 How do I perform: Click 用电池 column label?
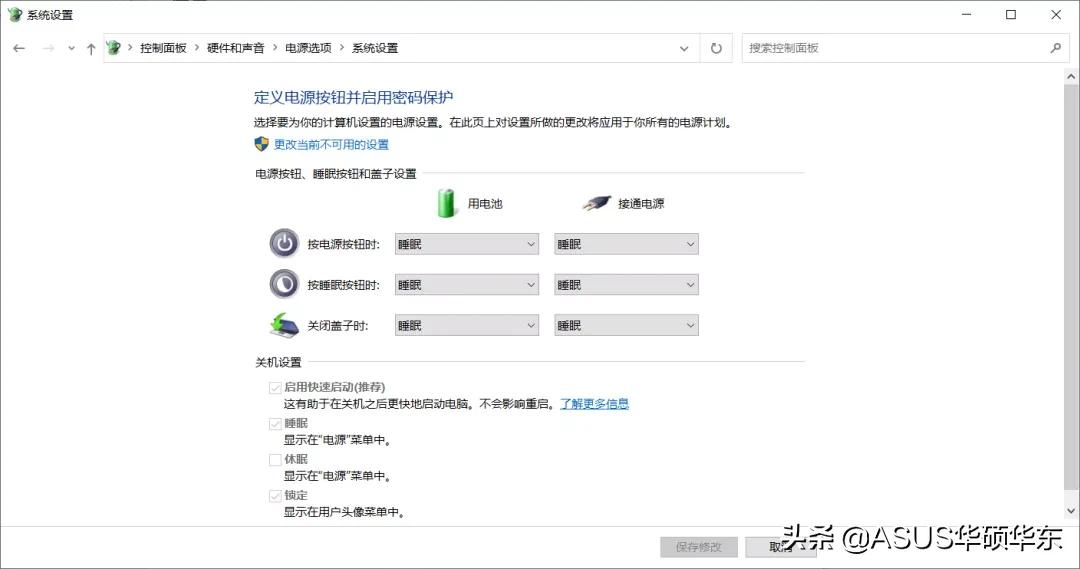coord(485,203)
